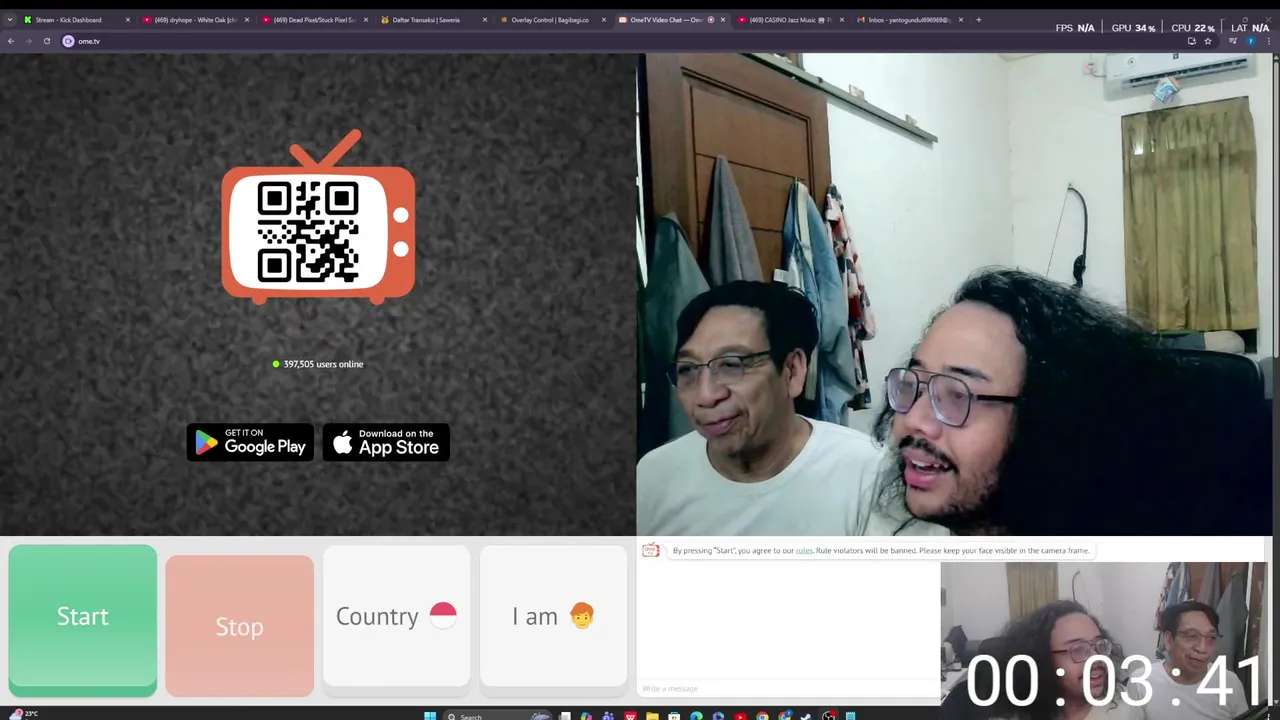Image resolution: width=1280 pixels, height=720 pixels.
Task: Open OBS Studio from the taskbar
Action: (x=828, y=715)
